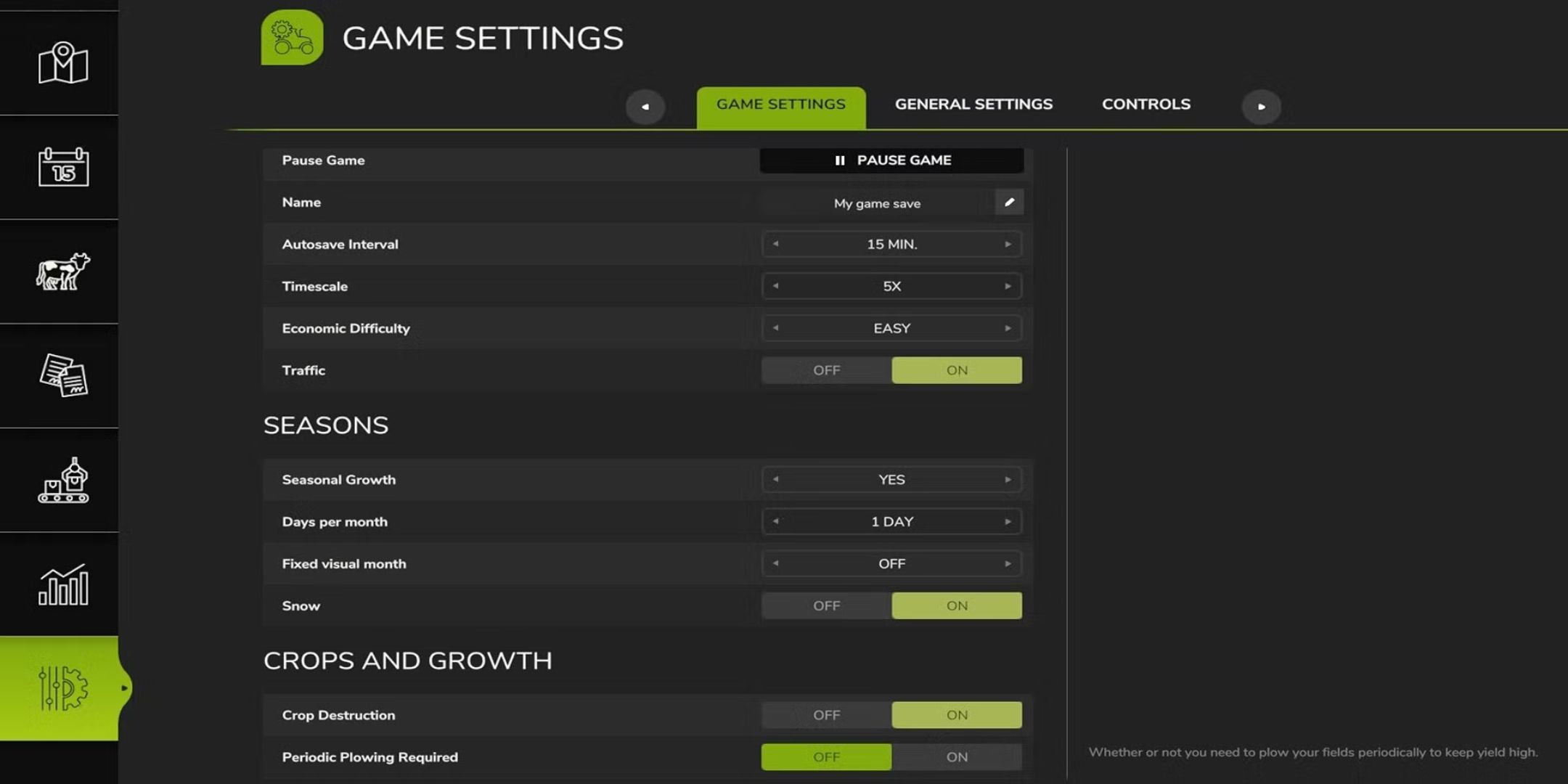Viewport: 1568px width, 784px height.
Task: Change Fixed visual month with left arrow
Action: coord(775,563)
